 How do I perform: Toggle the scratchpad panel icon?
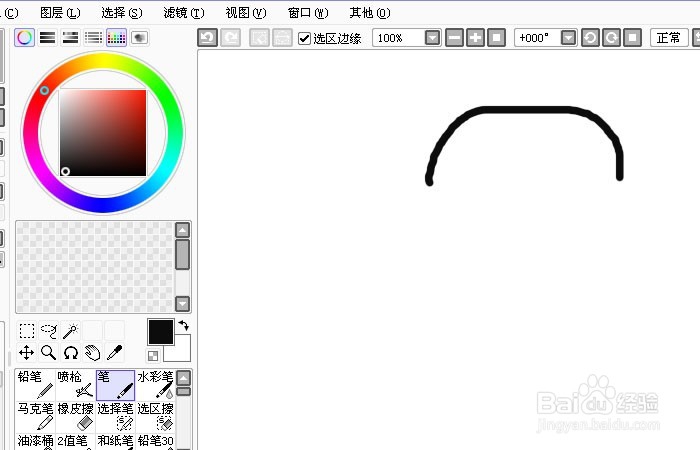click(139, 38)
